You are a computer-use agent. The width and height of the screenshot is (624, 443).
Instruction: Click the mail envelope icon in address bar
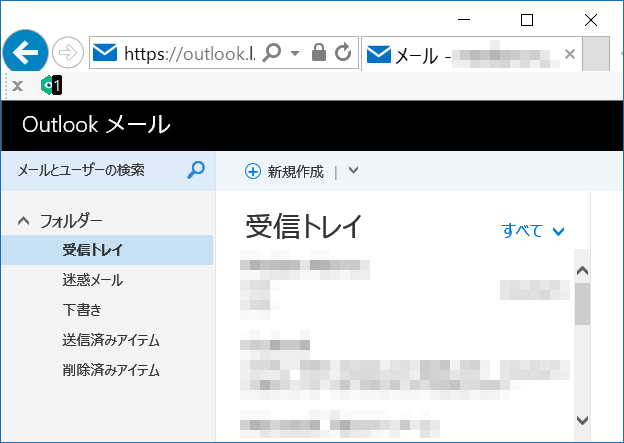(x=105, y=53)
